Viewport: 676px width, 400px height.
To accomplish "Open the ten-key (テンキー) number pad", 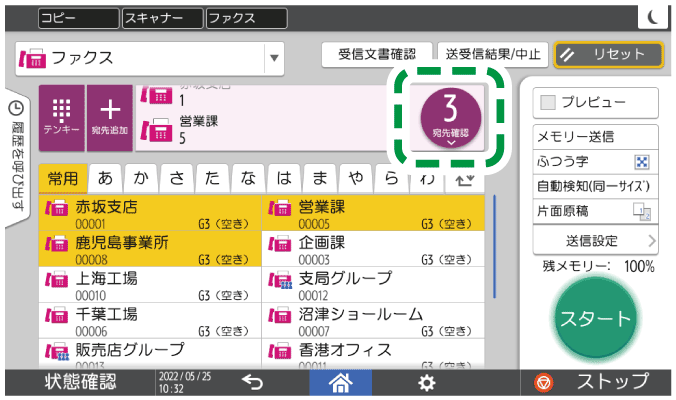I will click(x=62, y=118).
